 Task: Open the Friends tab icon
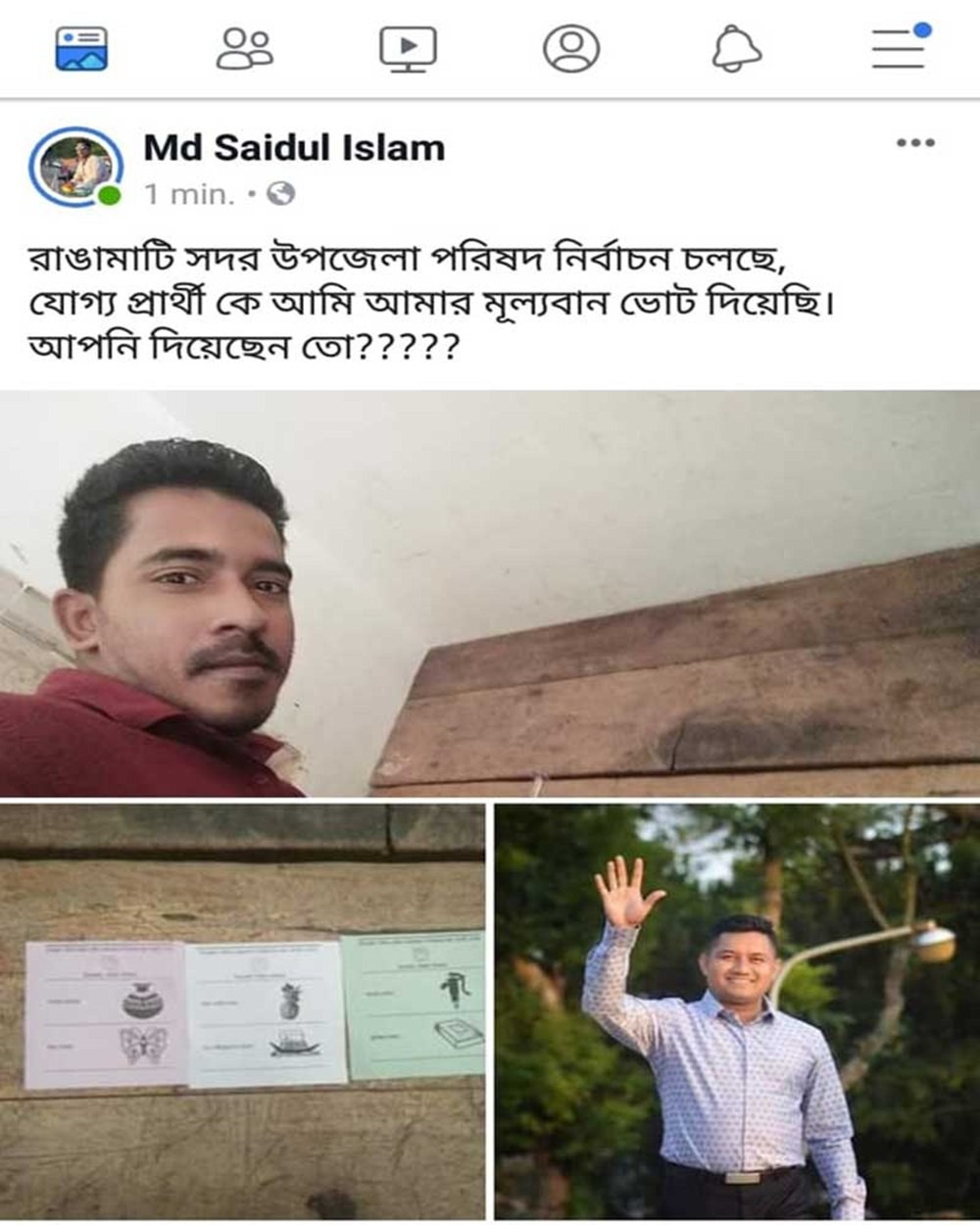click(245, 48)
